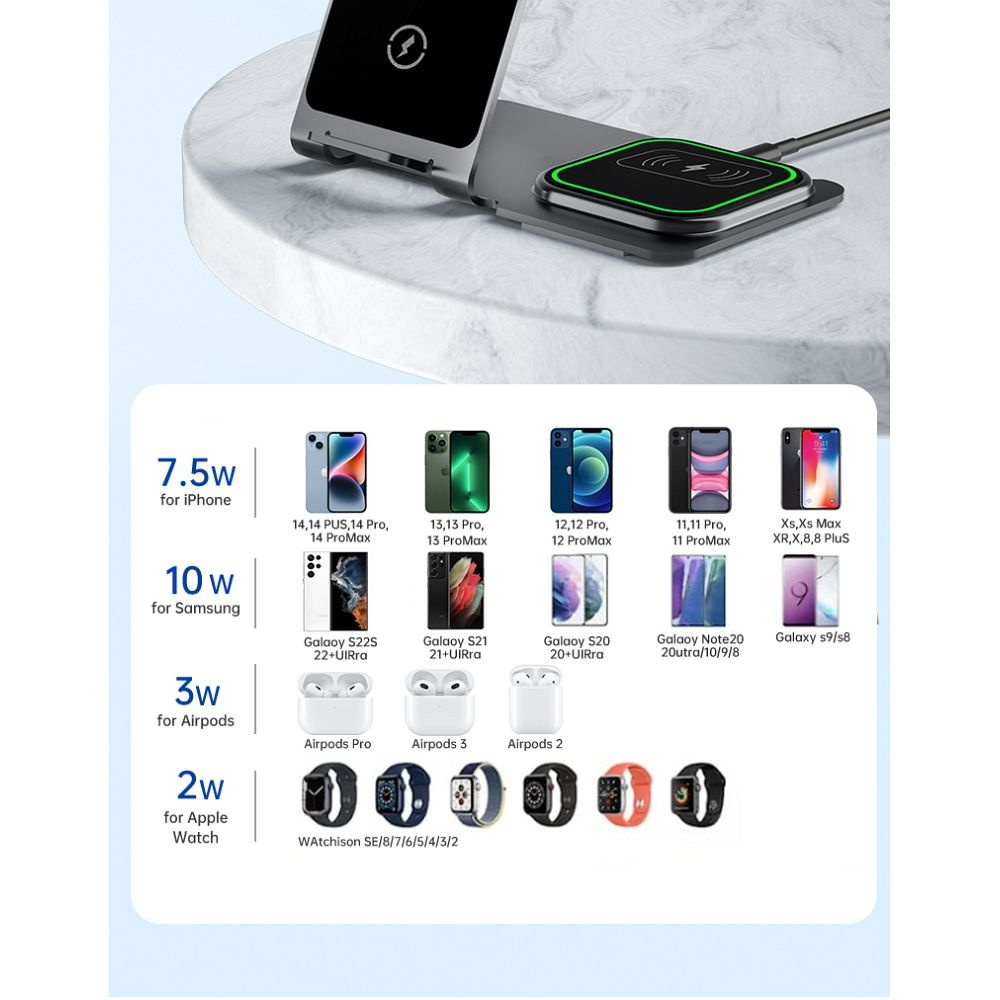Click the Airpods Pro case icon
This screenshot has height=1000, width=1000.
tap(335, 703)
